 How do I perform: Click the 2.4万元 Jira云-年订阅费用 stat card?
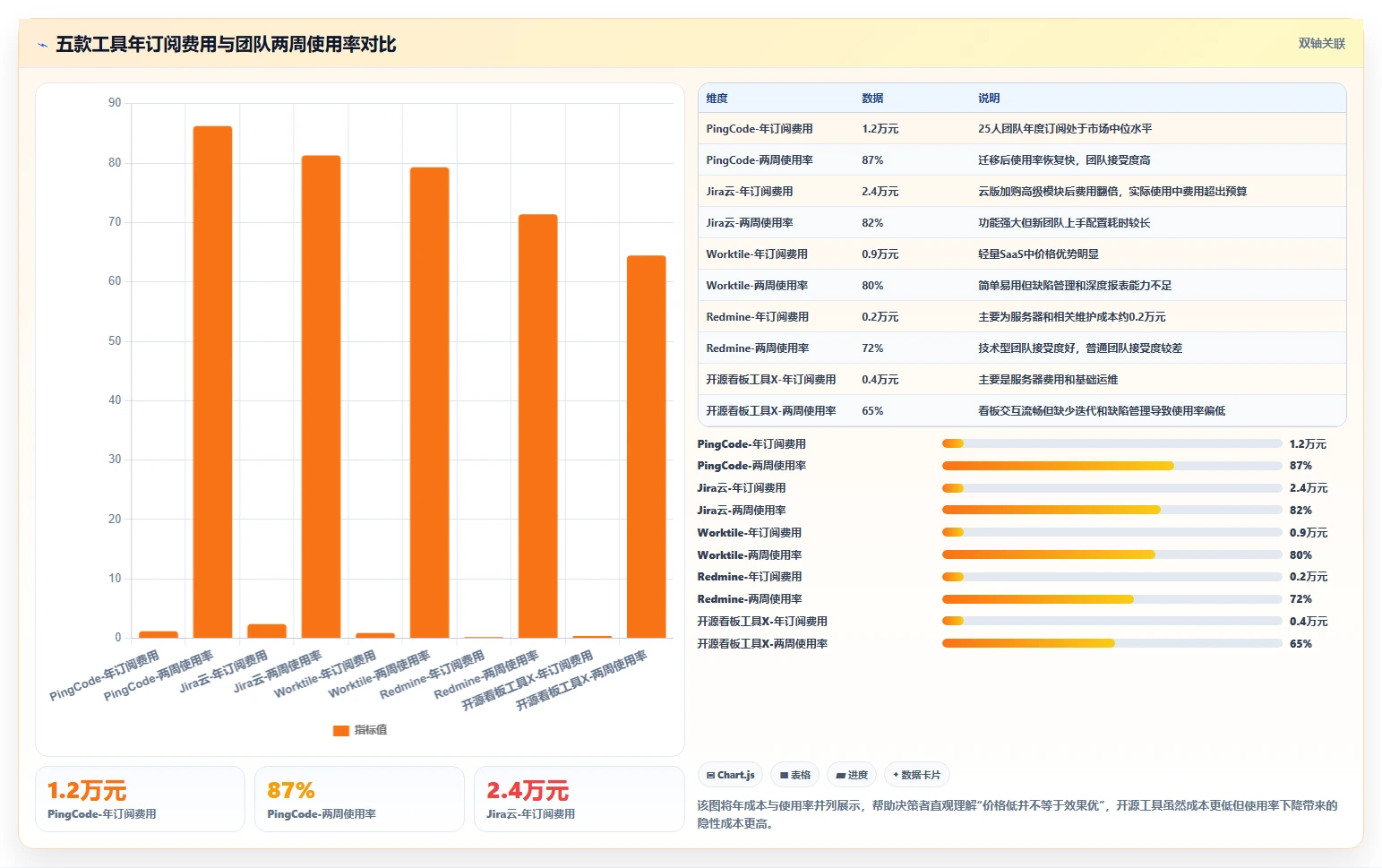579,799
